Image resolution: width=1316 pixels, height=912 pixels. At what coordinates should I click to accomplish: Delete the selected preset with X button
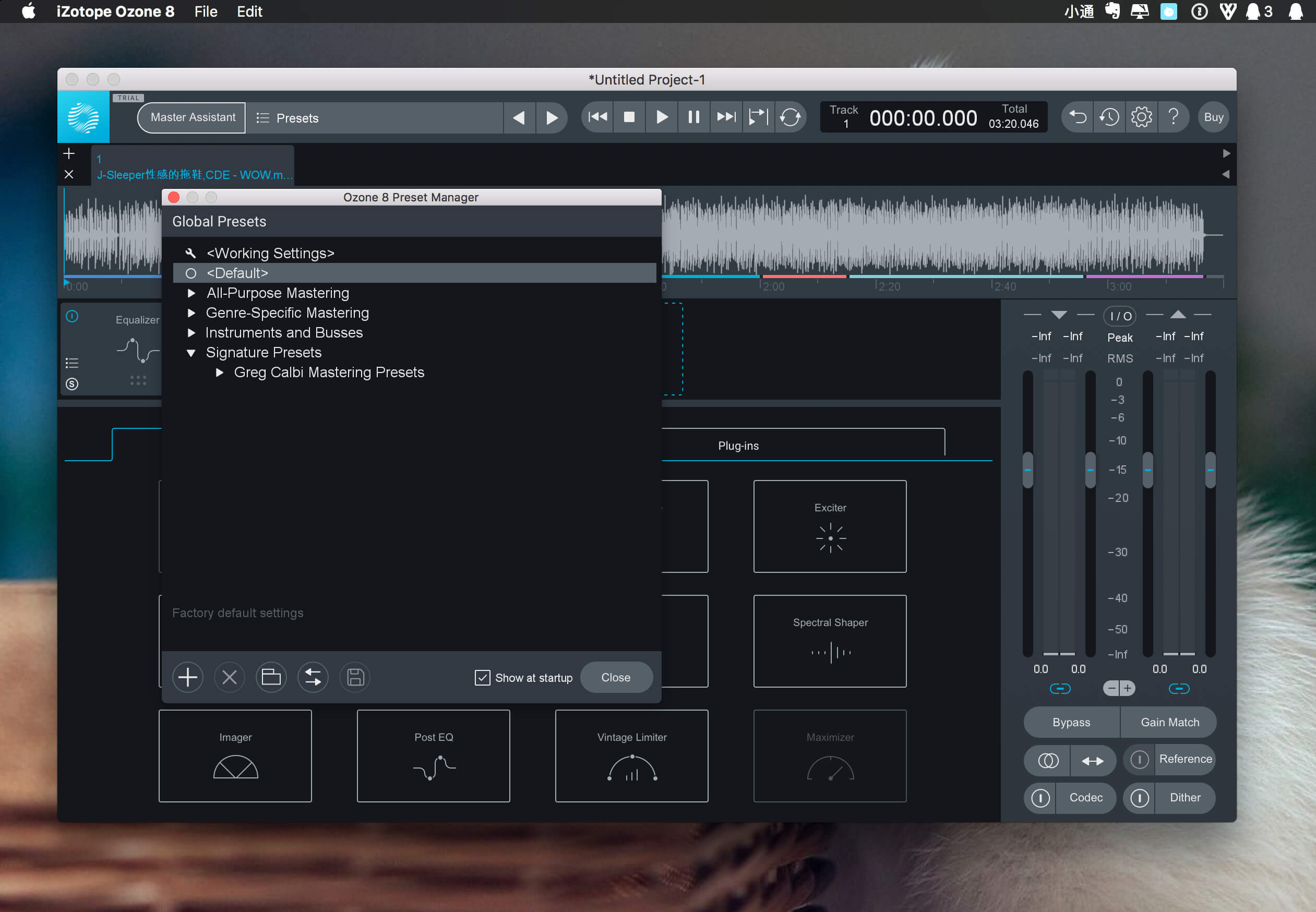click(x=229, y=677)
